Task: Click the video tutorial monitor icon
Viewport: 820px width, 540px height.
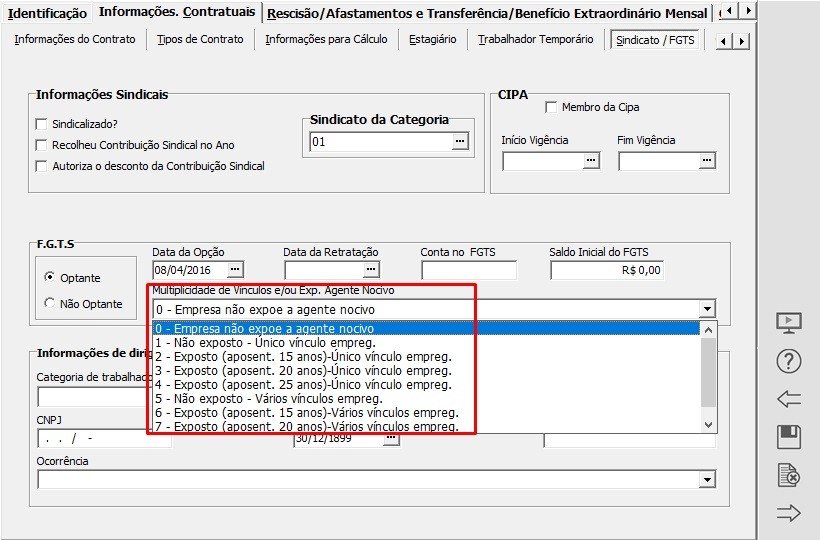Action: pos(789,323)
